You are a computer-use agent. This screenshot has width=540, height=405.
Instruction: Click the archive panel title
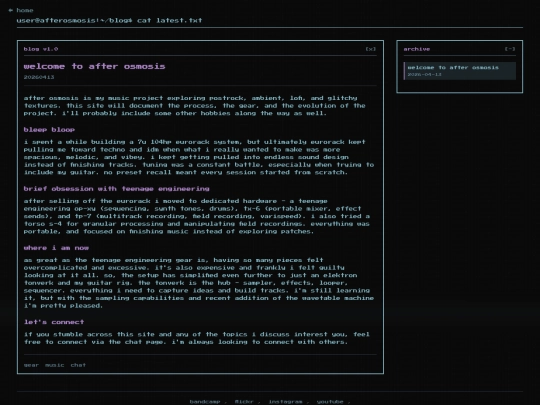click(x=417, y=49)
